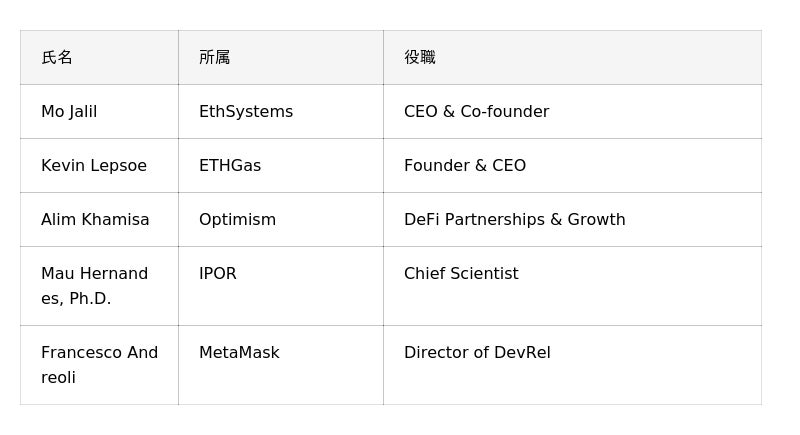800x435 pixels.
Task: Select the Mau Hernandes, Ph.D. cell
Action: (x=99, y=286)
